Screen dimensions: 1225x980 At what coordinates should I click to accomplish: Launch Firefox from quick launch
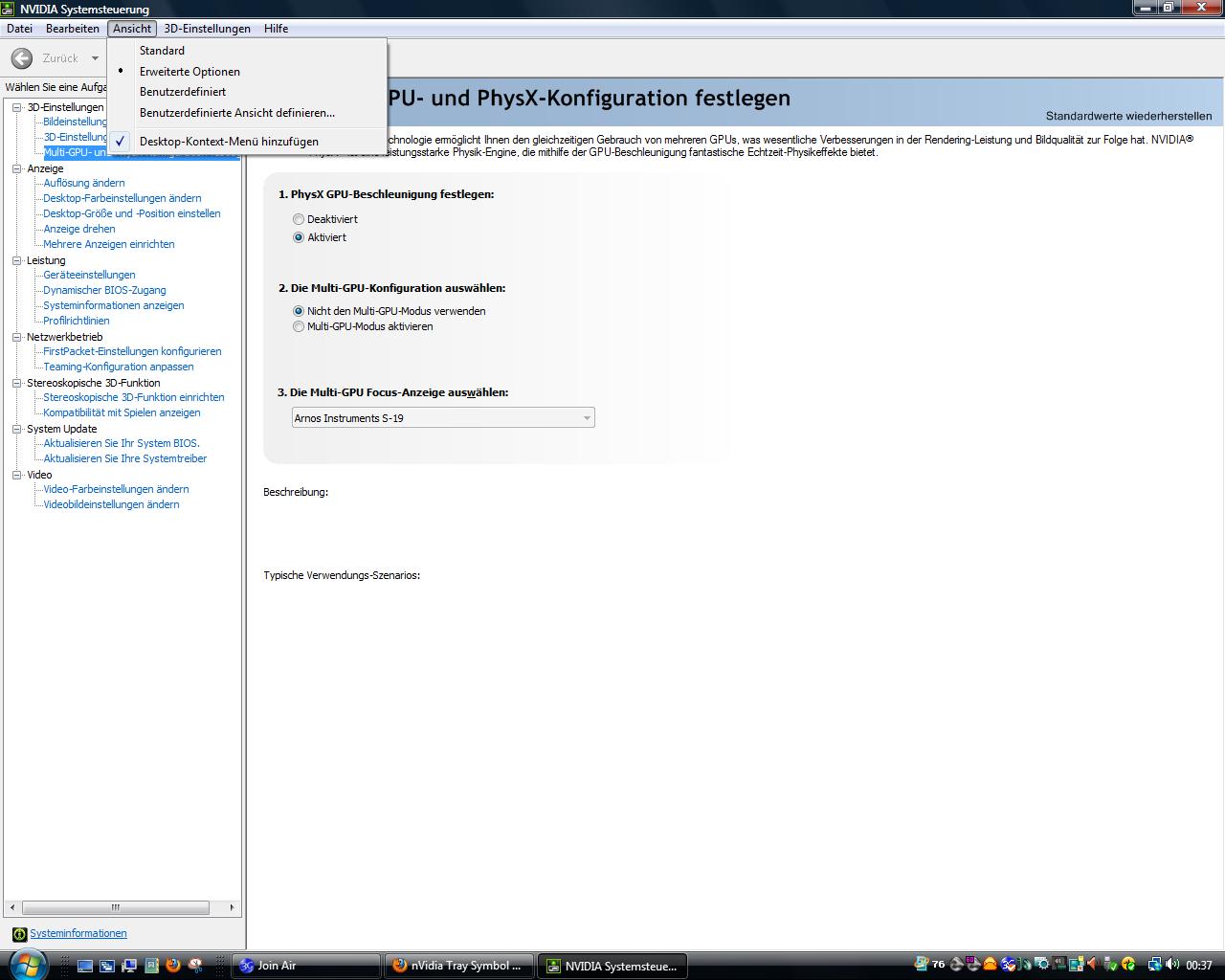pyautogui.click(x=173, y=966)
